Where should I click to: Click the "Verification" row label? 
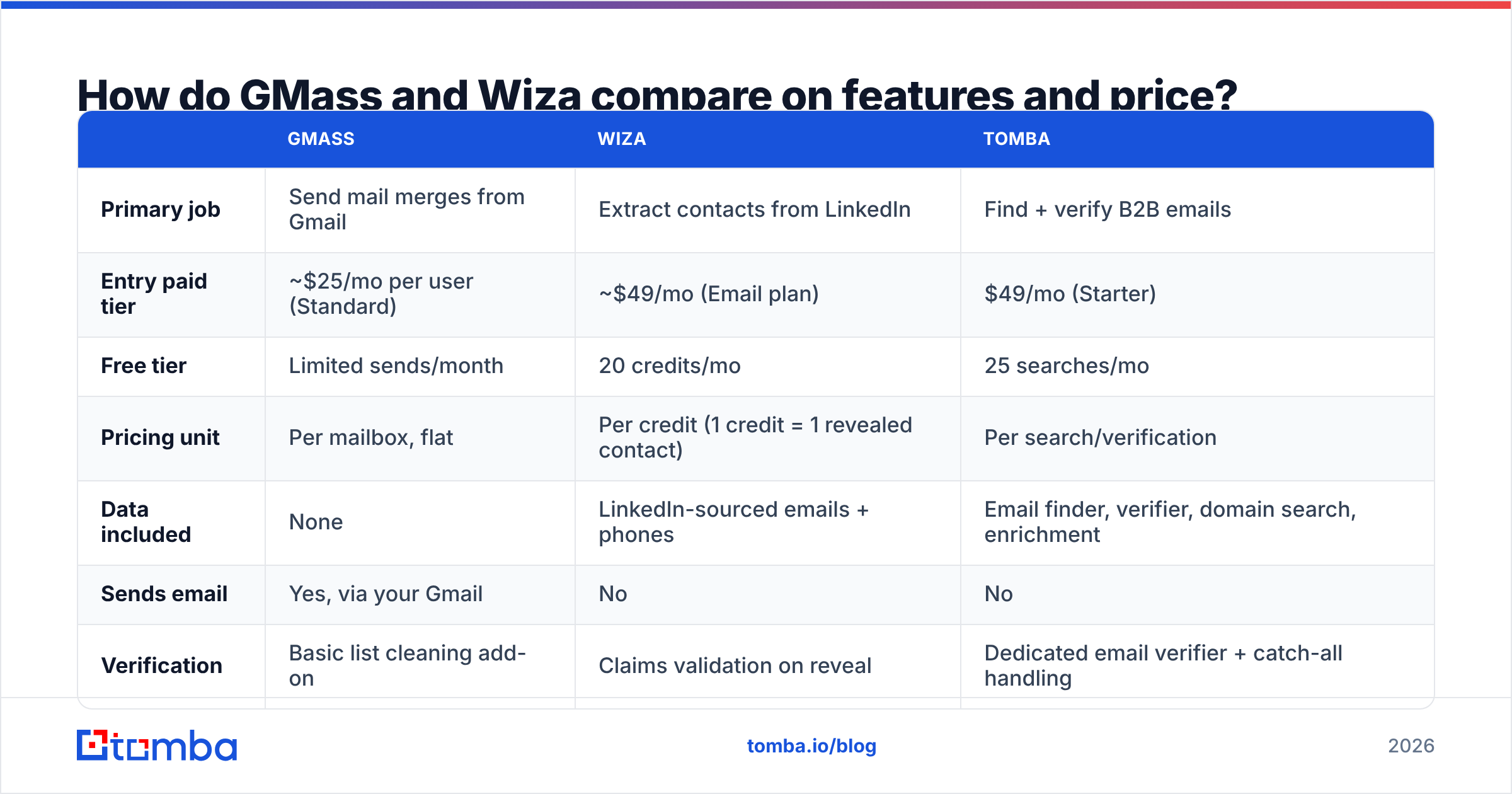(162, 665)
